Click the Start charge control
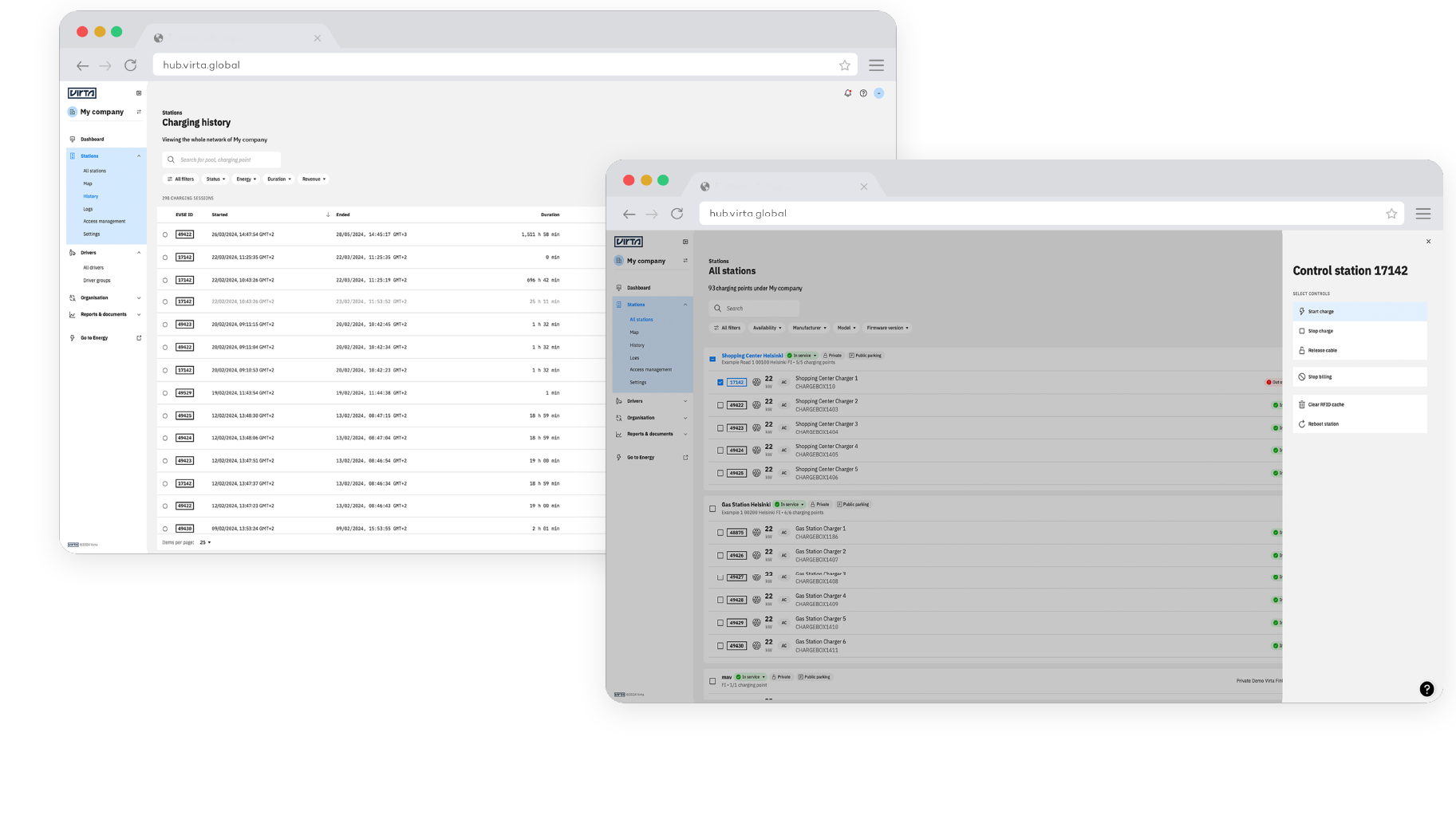The height and width of the screenshot is (819, 1456). [x=1359, y=312]
